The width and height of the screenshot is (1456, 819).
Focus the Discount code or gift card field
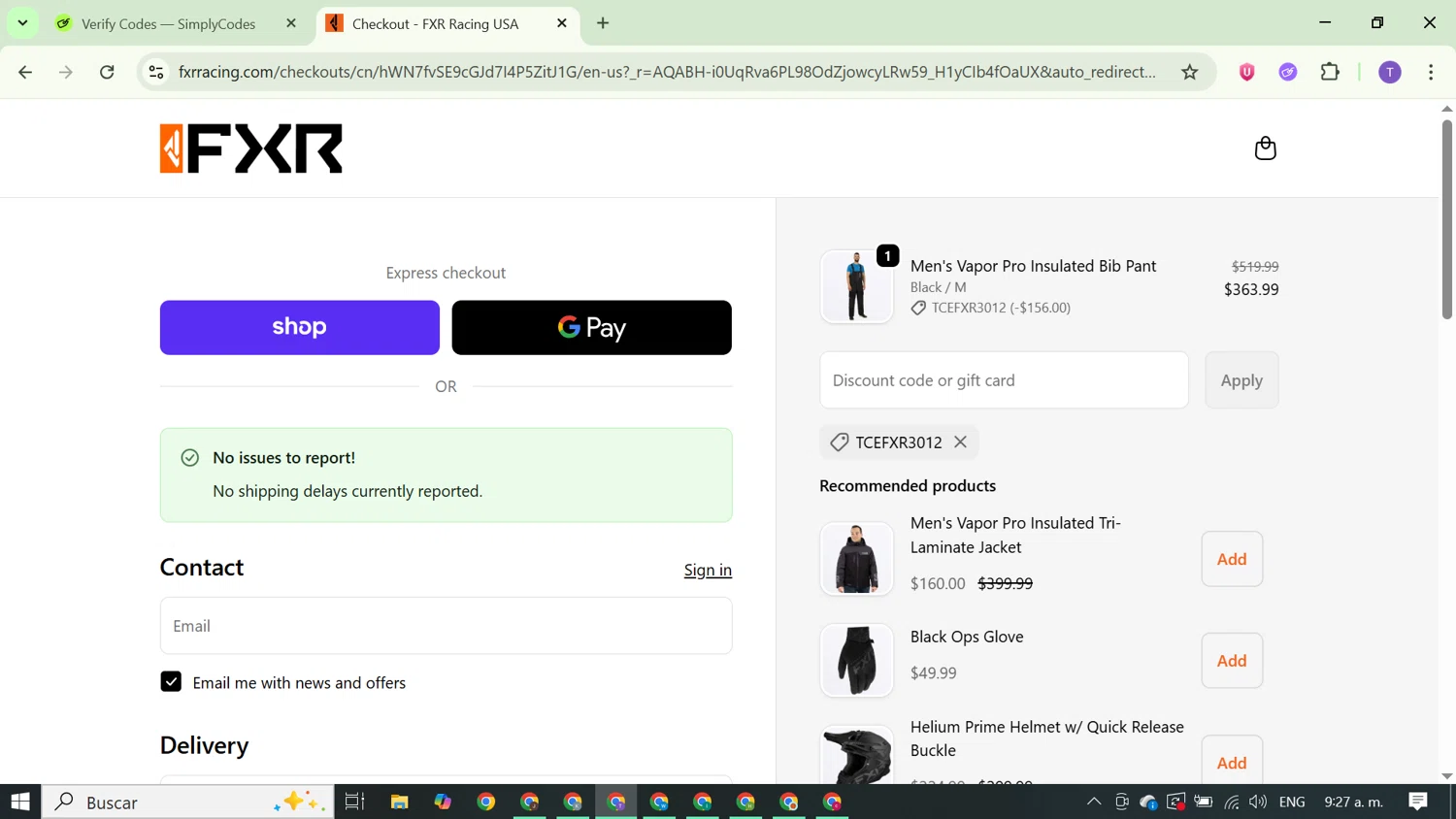coord(1005,380)
